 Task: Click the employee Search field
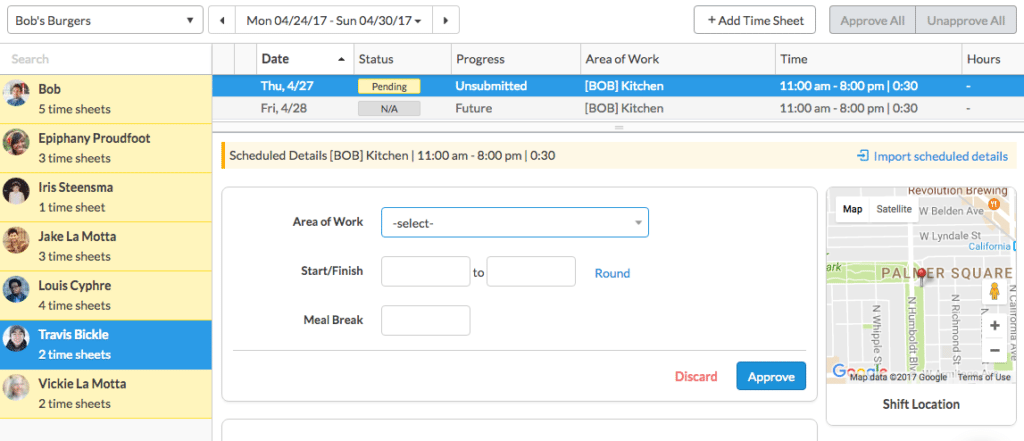click(x=106, y=59)
